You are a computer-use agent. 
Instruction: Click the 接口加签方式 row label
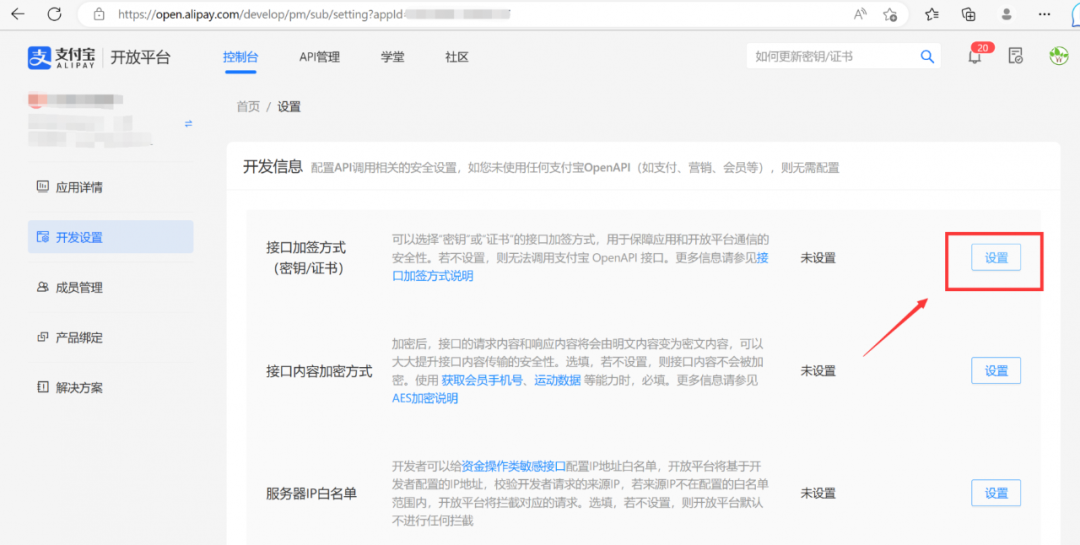306,258
